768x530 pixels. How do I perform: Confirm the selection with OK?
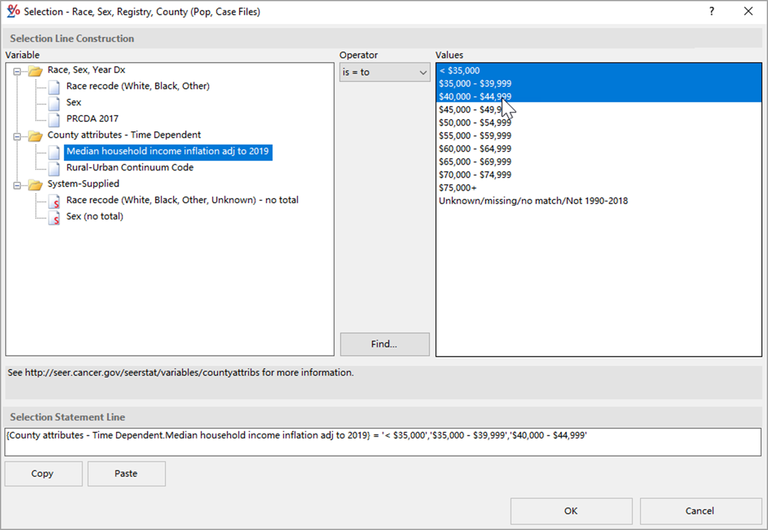[x=570, y=511]
